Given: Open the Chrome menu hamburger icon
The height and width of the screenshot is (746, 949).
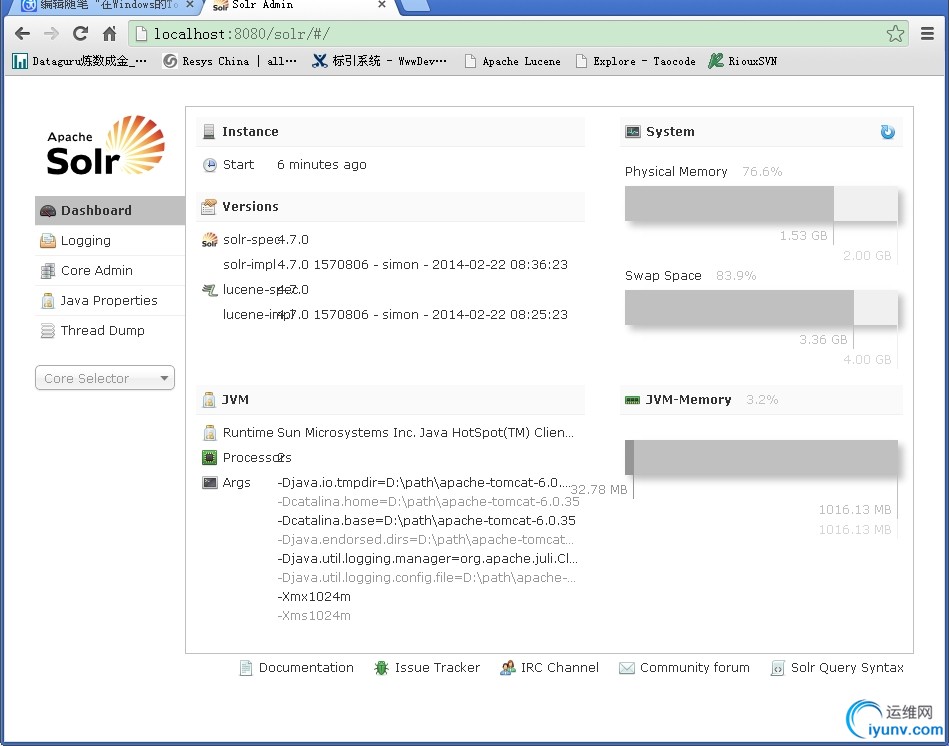Looking at the screenshot, I should (x=927, y=33).
